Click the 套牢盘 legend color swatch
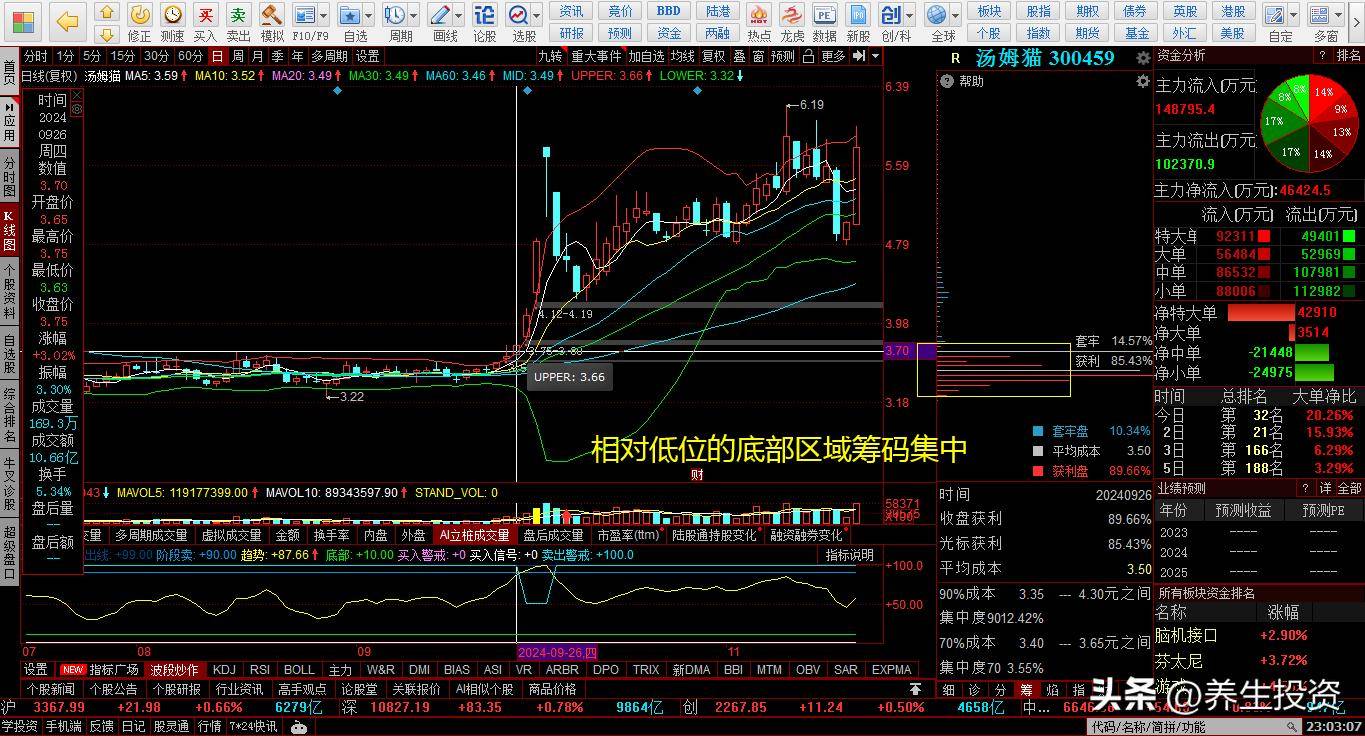The height and width of the screenshot is (736, 1365). [1038, 431]
